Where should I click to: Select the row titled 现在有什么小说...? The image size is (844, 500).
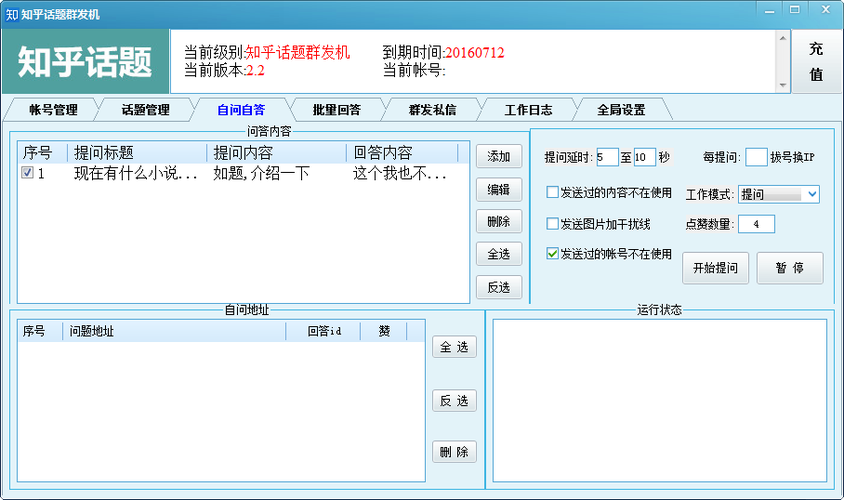(x=243, y=173)
